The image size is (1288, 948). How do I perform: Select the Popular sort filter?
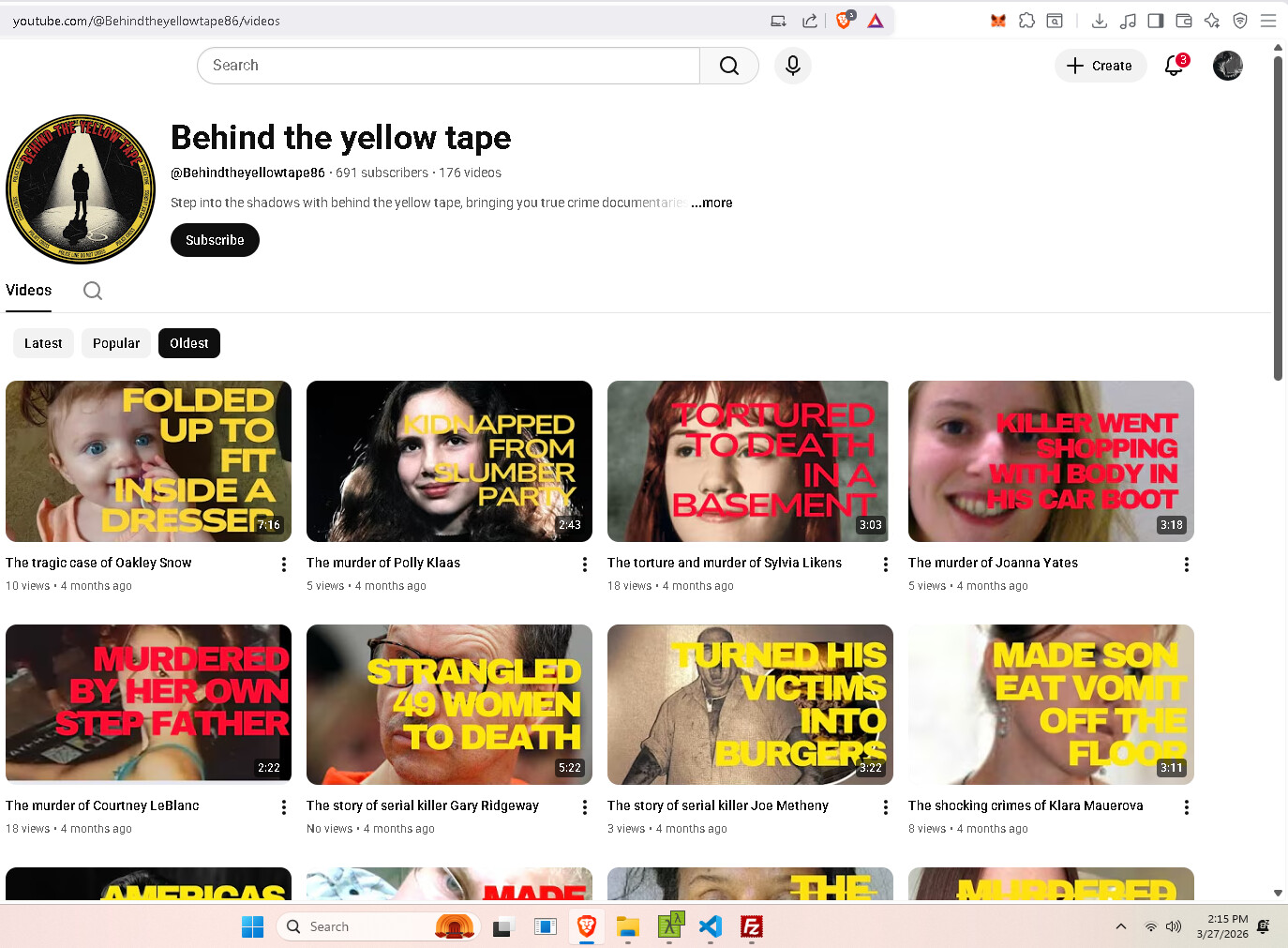pos(116,343)
